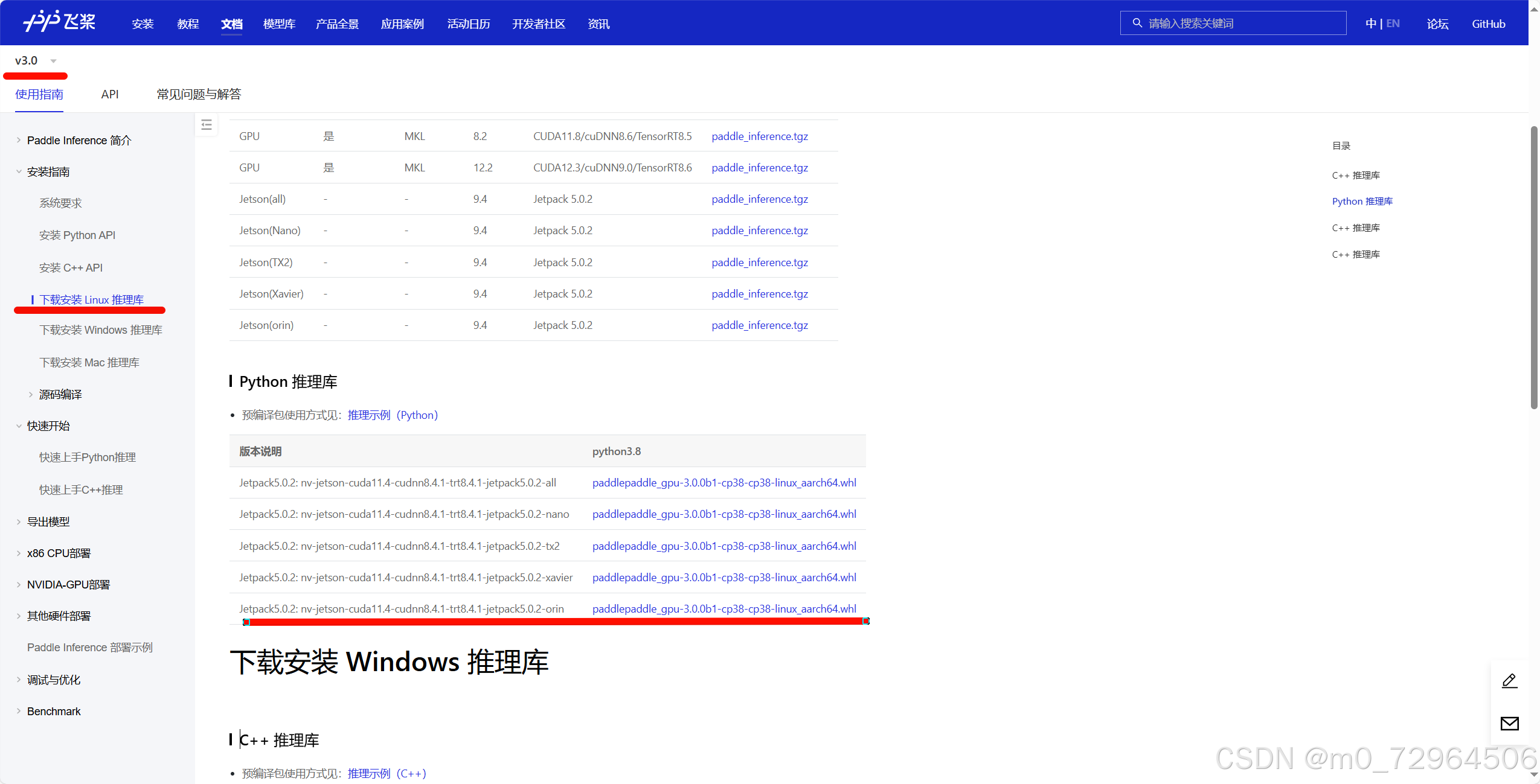Click the edit pencil icon

click(x=1509, y=681)
